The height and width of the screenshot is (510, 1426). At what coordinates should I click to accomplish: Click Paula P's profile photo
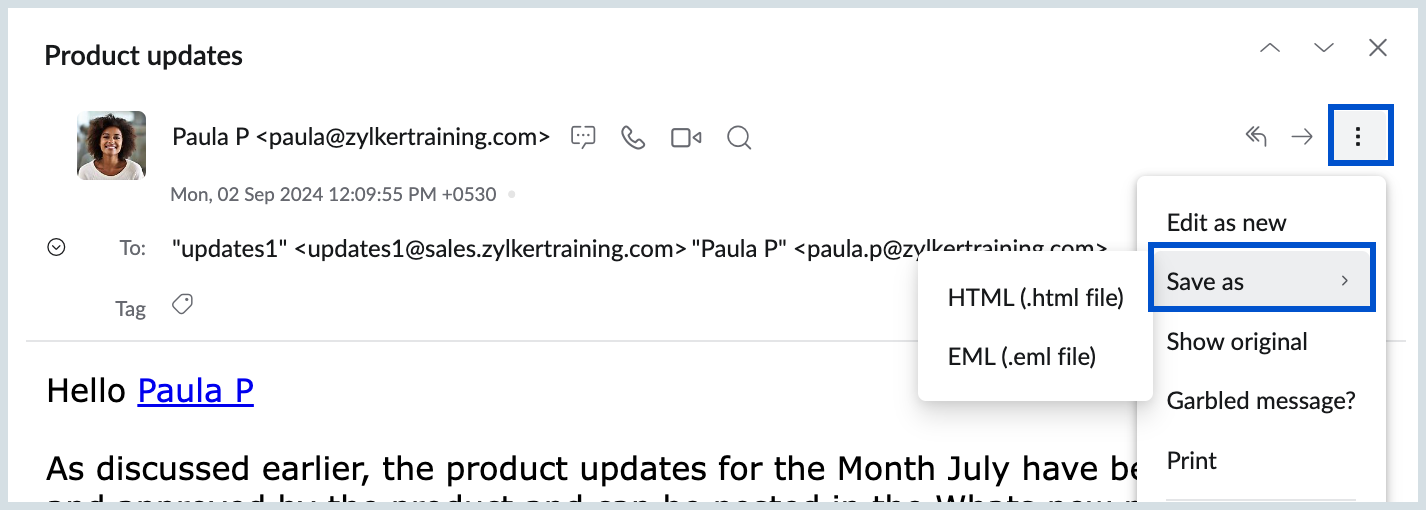pyautogui.click(x=112, y=145)
